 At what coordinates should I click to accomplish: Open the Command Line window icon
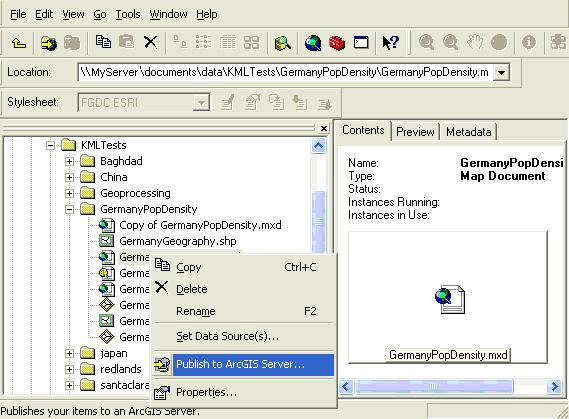coord(361,42)
